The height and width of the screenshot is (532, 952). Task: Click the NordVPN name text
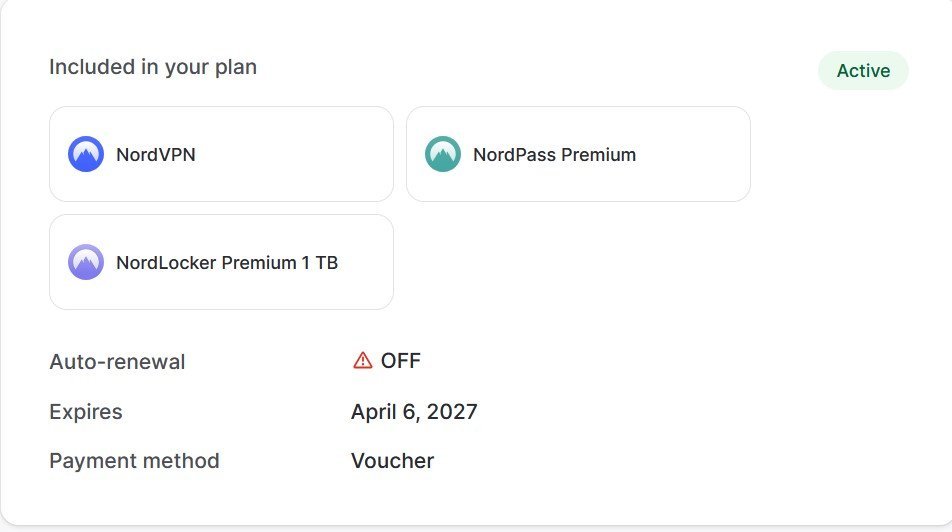[156, 155]
